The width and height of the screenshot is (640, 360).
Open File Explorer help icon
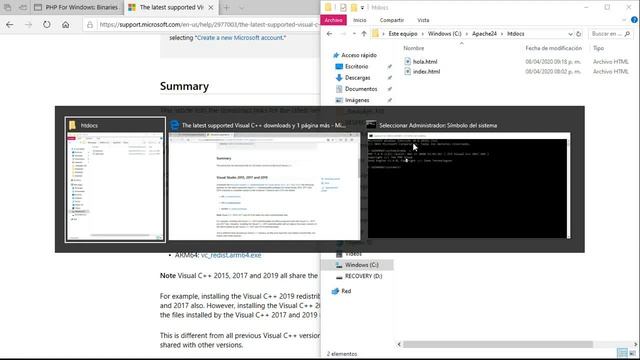(634, 20)
